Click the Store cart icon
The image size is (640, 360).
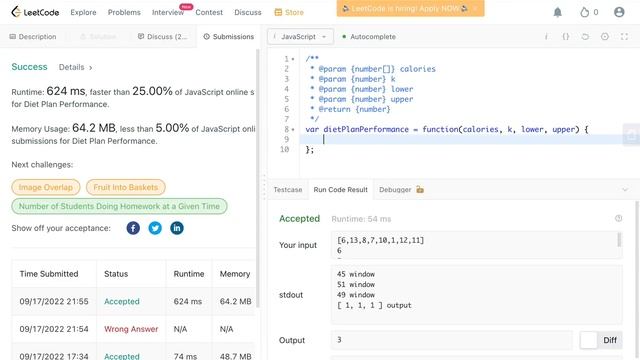[278, 12]
